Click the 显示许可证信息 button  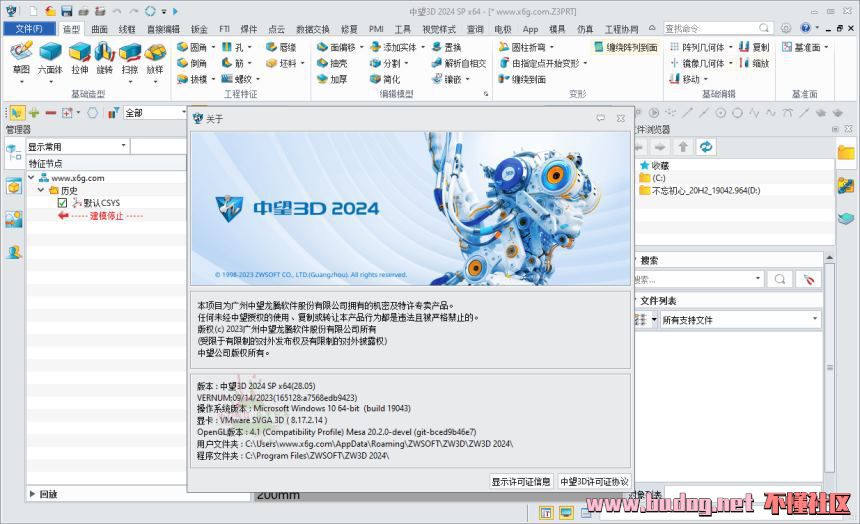click(520, 481)
